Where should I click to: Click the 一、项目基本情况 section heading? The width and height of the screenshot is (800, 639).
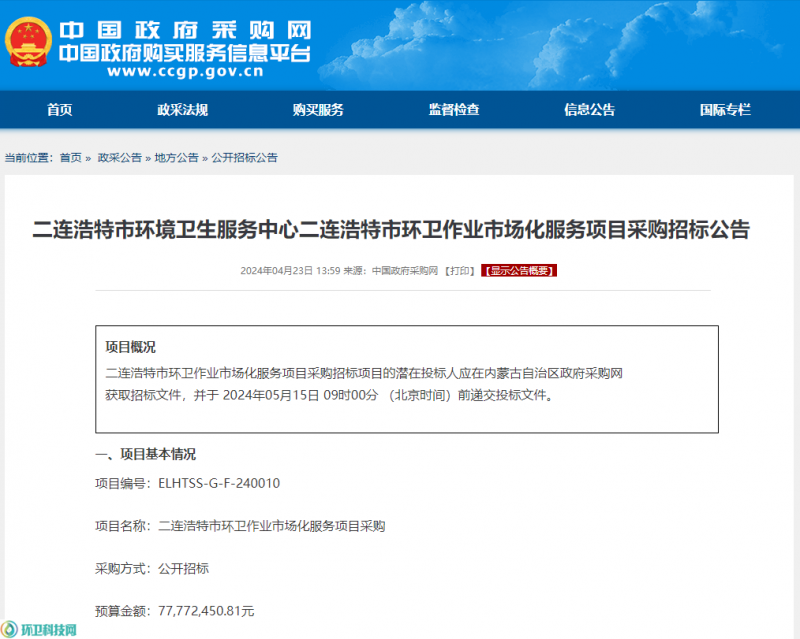[x=145, y=454]
